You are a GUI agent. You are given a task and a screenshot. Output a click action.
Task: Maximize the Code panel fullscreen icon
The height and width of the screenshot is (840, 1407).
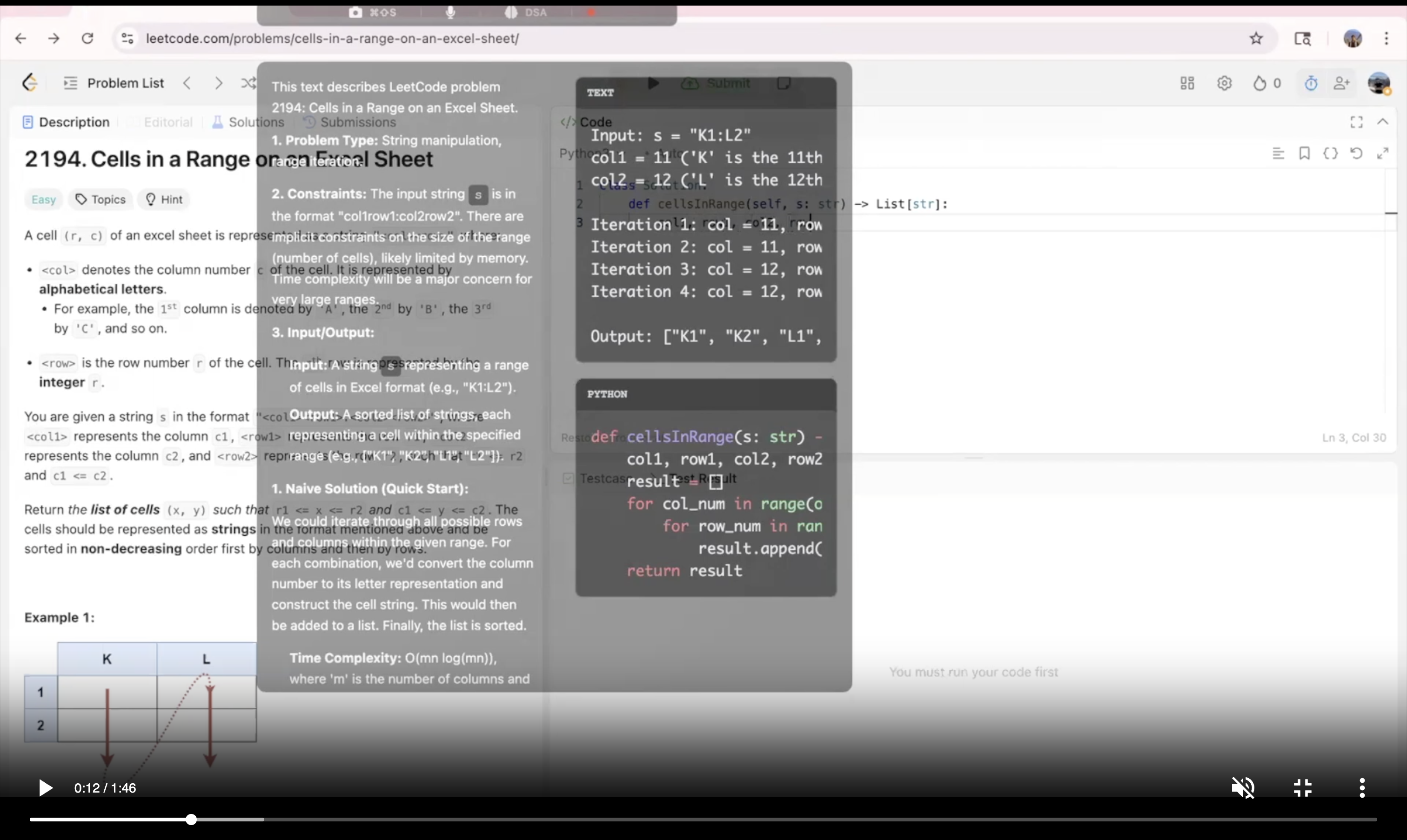(1356, 122)
